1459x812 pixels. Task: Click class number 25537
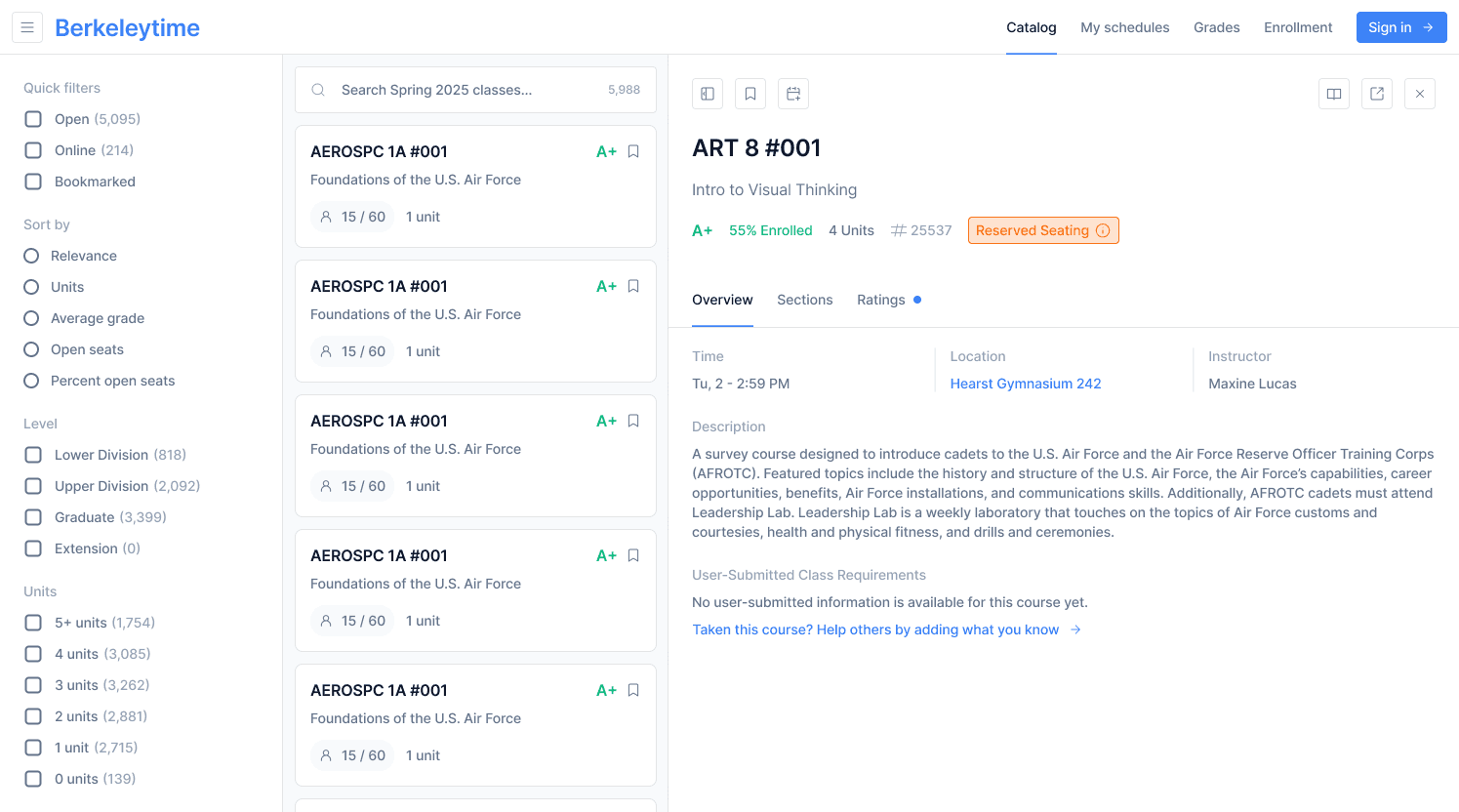tap(921, 230)
